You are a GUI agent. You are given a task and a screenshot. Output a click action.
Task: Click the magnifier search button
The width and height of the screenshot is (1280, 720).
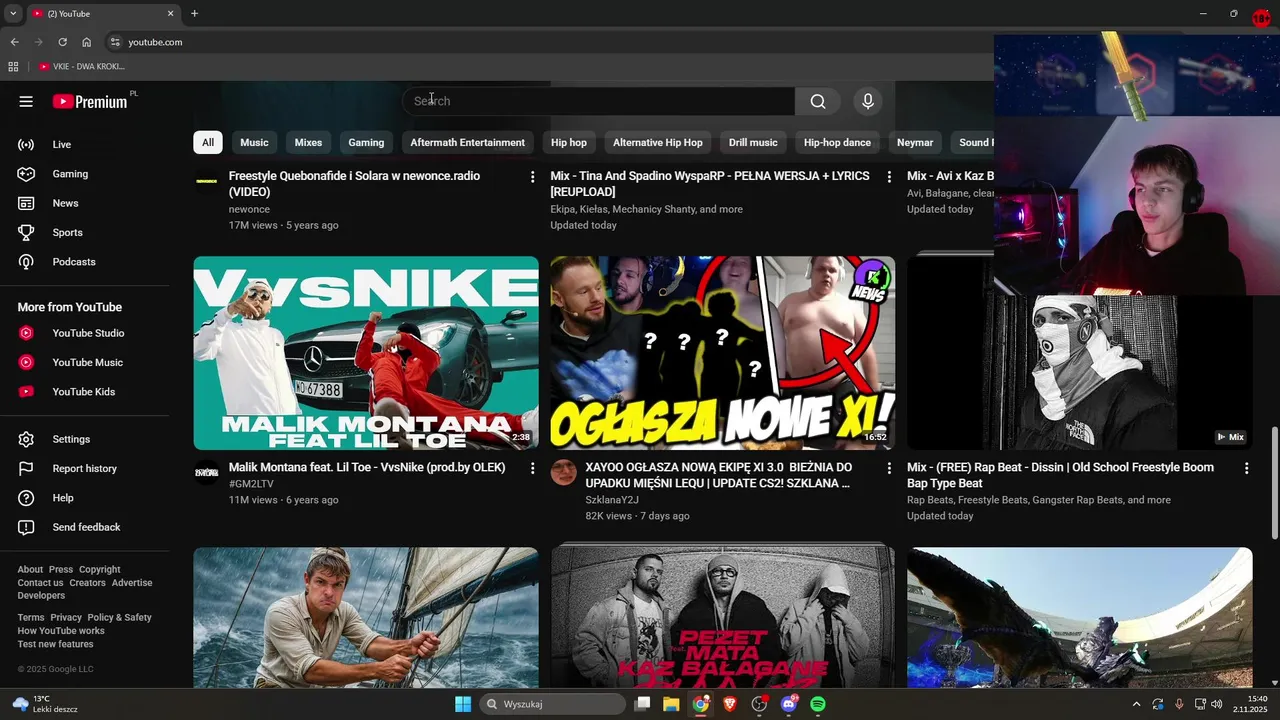pos(818,101)
